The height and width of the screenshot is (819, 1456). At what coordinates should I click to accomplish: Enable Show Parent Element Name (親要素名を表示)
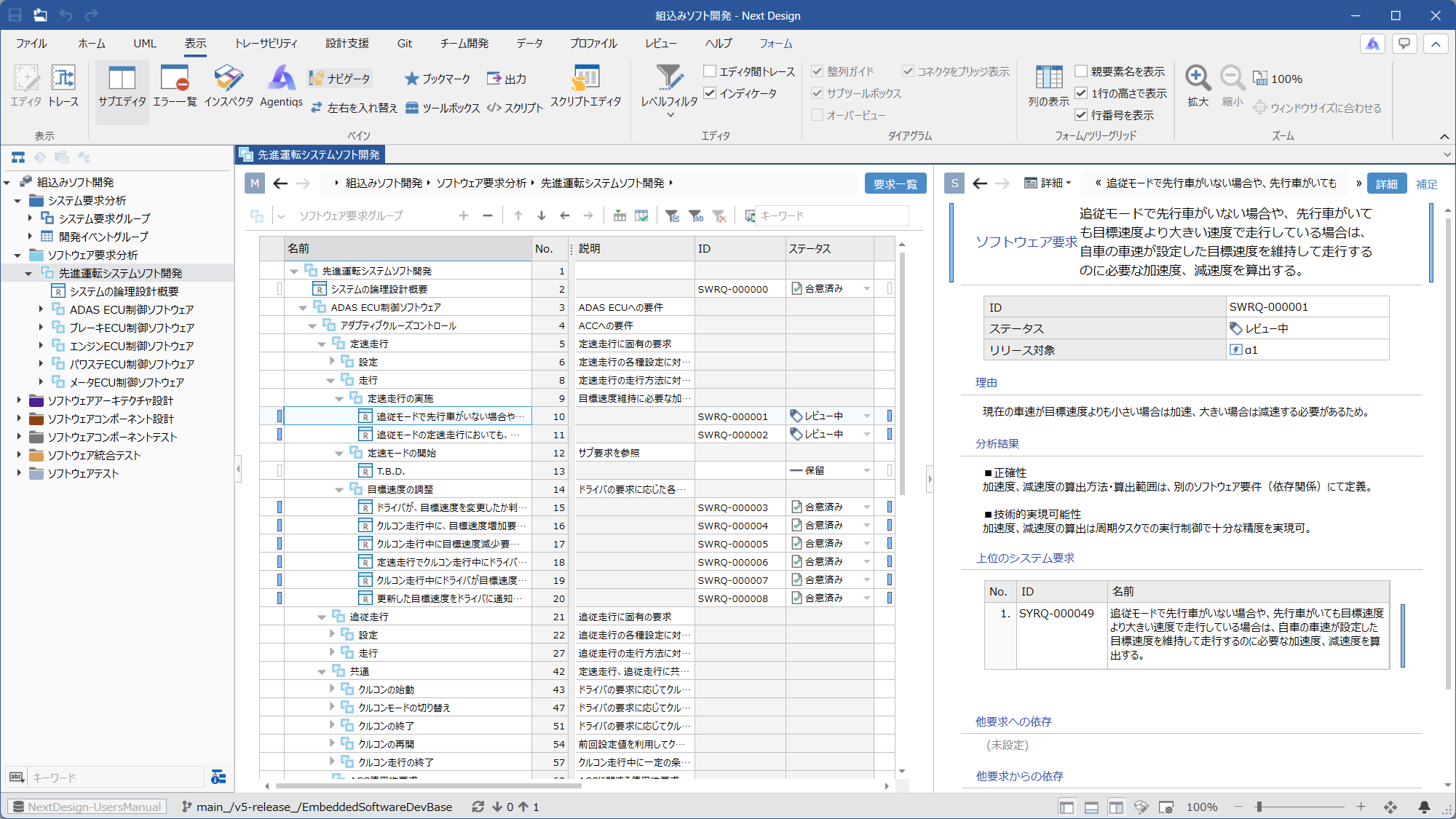click(1081, 71)
